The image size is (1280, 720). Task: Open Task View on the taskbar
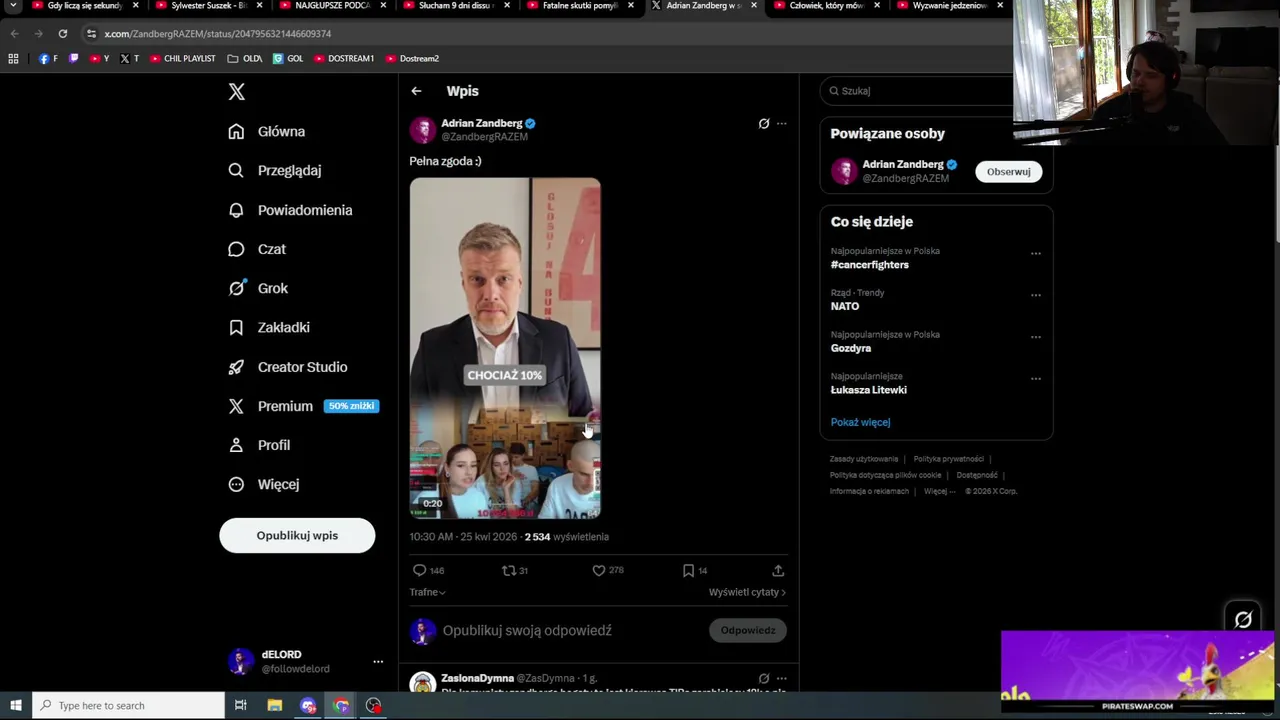click(x=241, y=705)
